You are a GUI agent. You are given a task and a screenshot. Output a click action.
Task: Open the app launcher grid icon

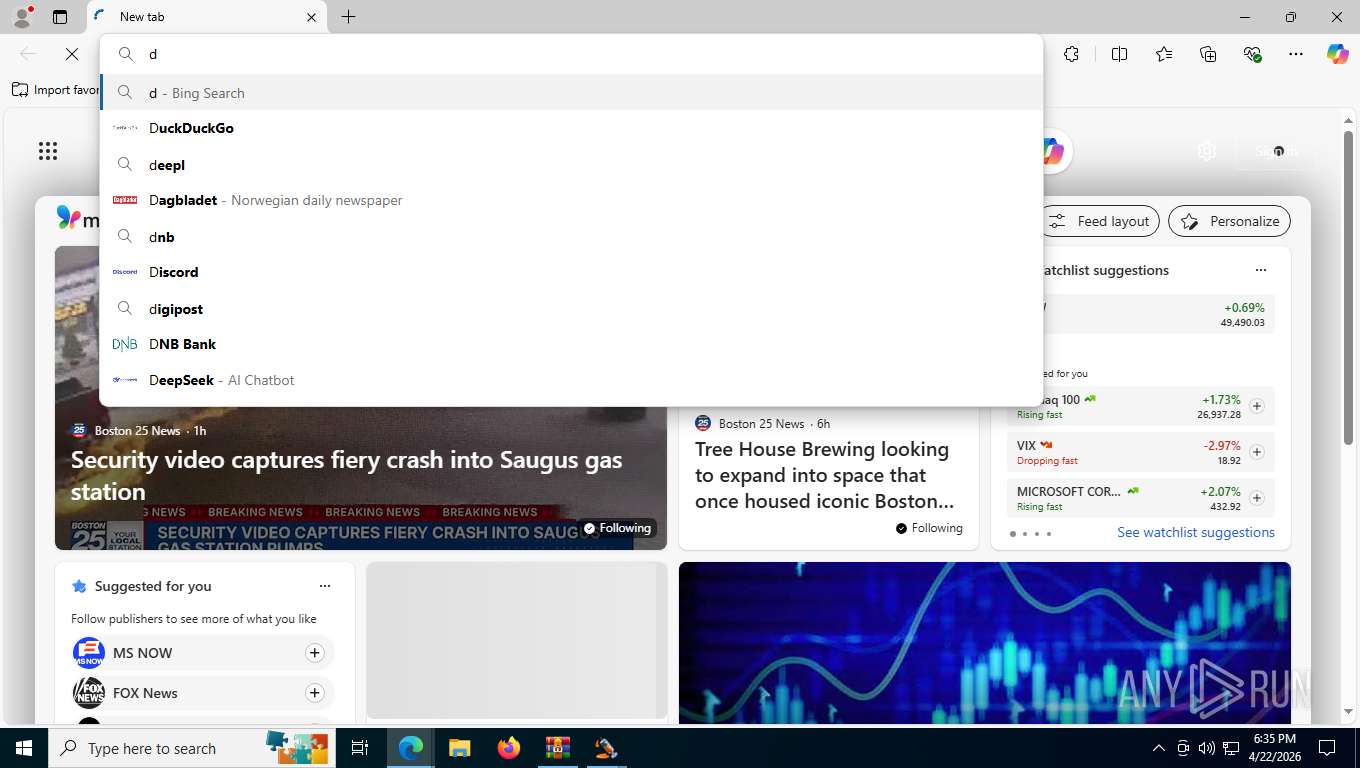click(x=48, y=151)
